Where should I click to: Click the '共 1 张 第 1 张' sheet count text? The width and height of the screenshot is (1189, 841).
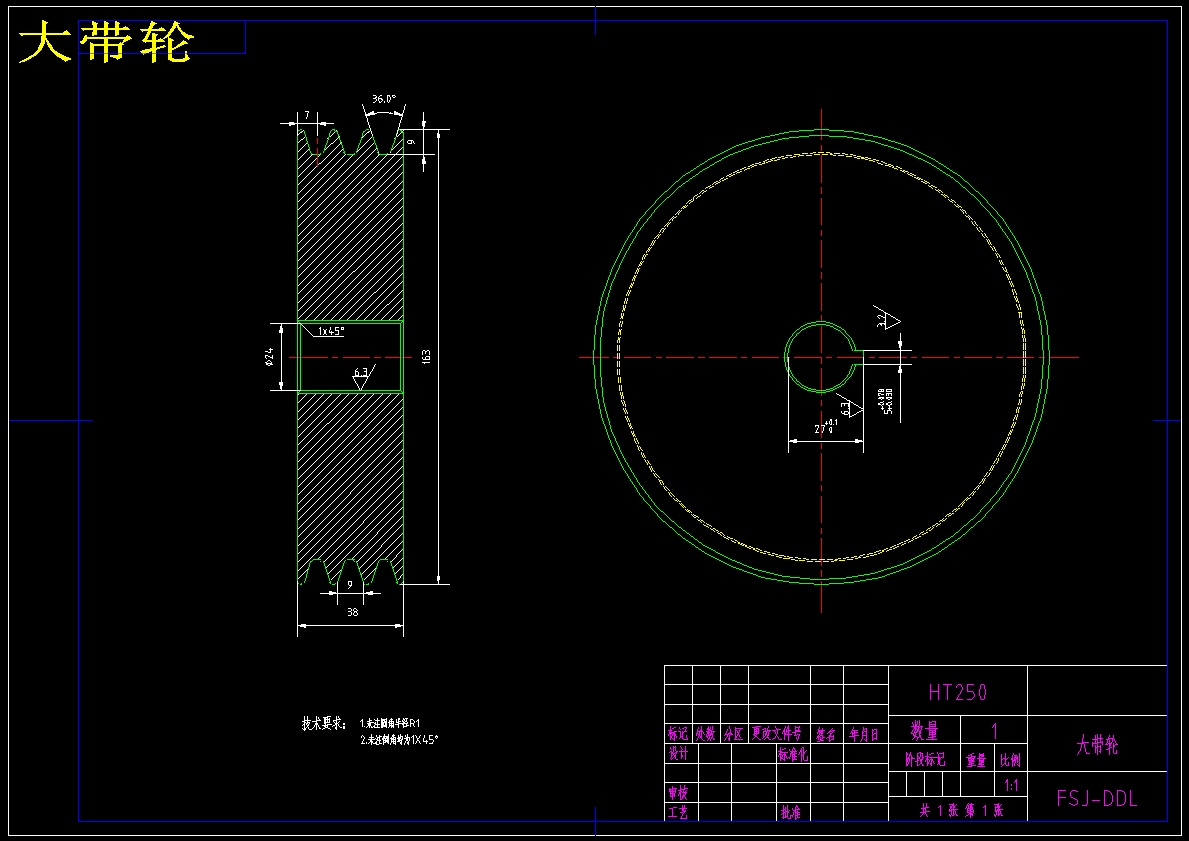pyautogui.click(x=962, y=810)
